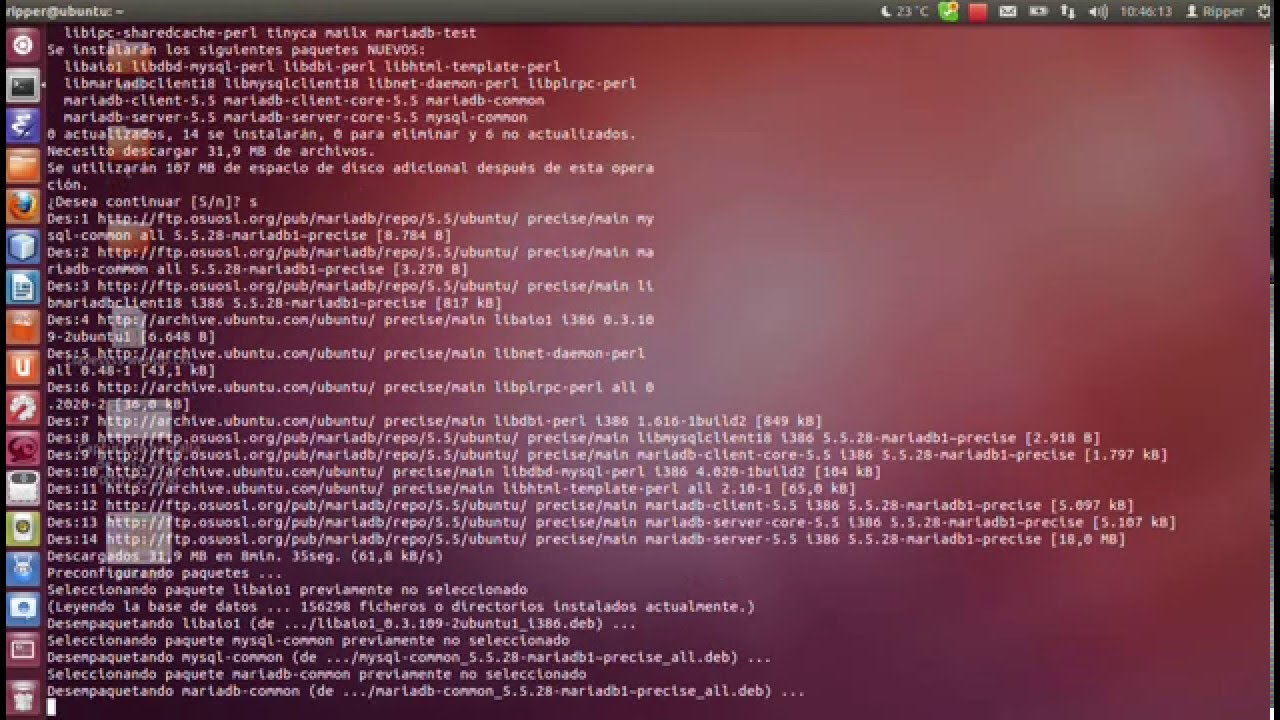Click the 'Preconfigurando paquetes ...' line

(164, 573)
